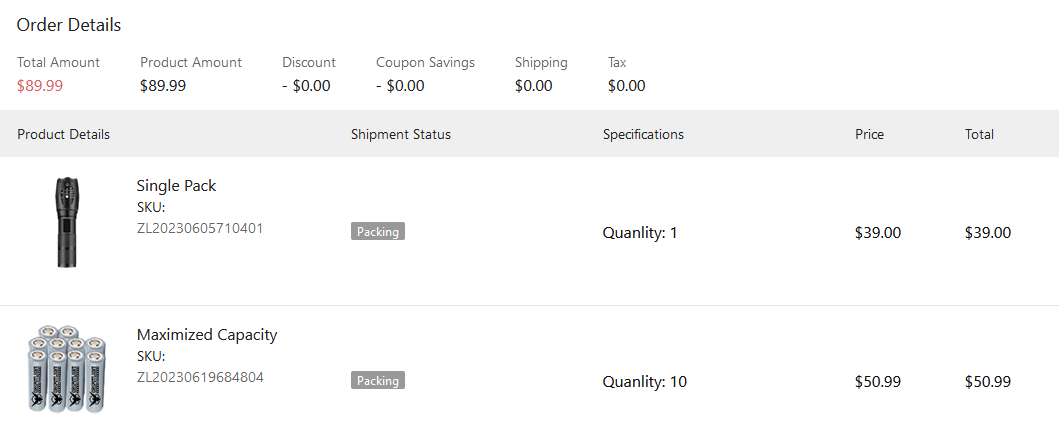Click the $39.00 value in Price column

pyautogui.click(x=878, y=233)
